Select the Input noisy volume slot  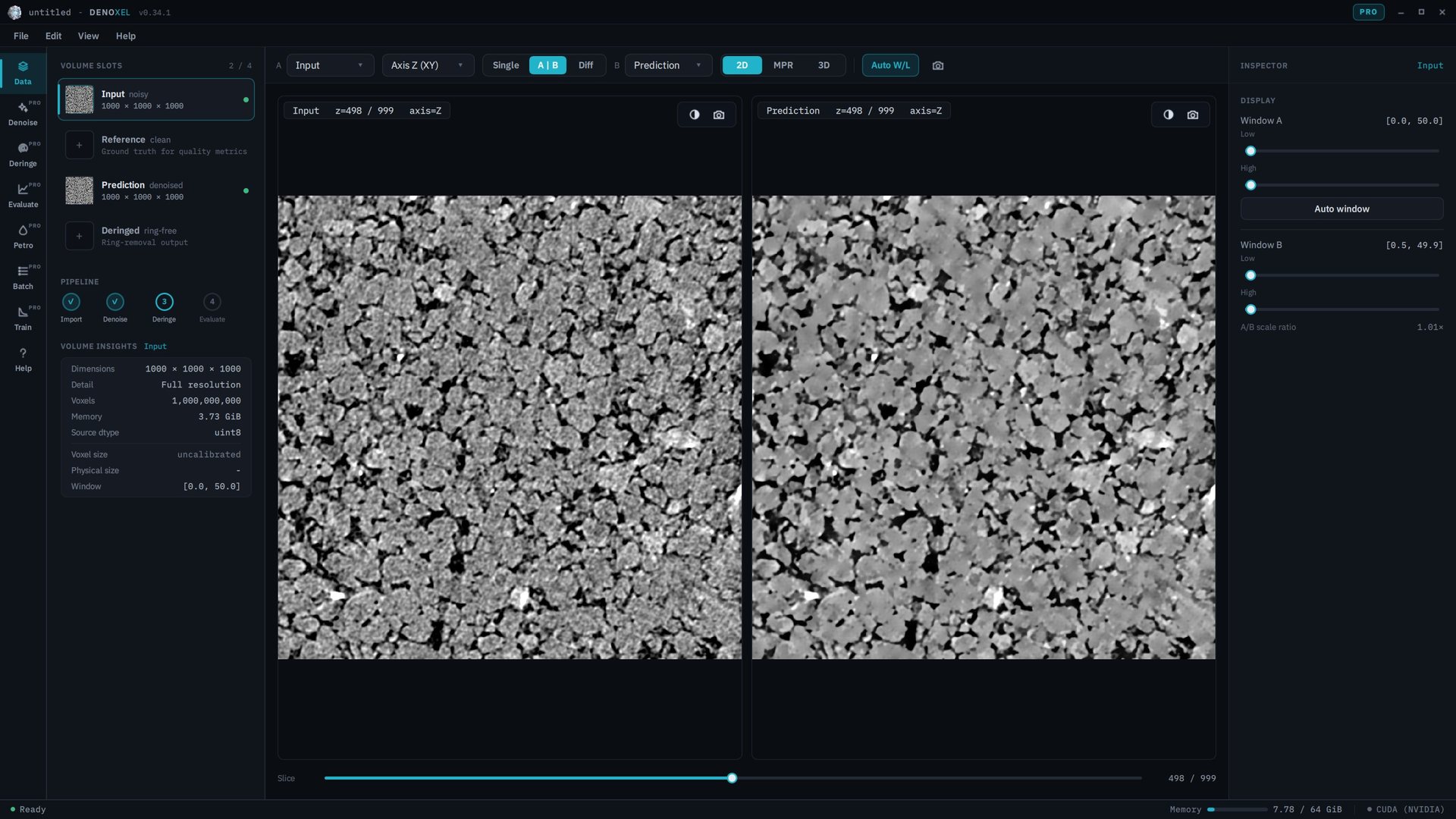pyautogui.click(x=156, y=99)
